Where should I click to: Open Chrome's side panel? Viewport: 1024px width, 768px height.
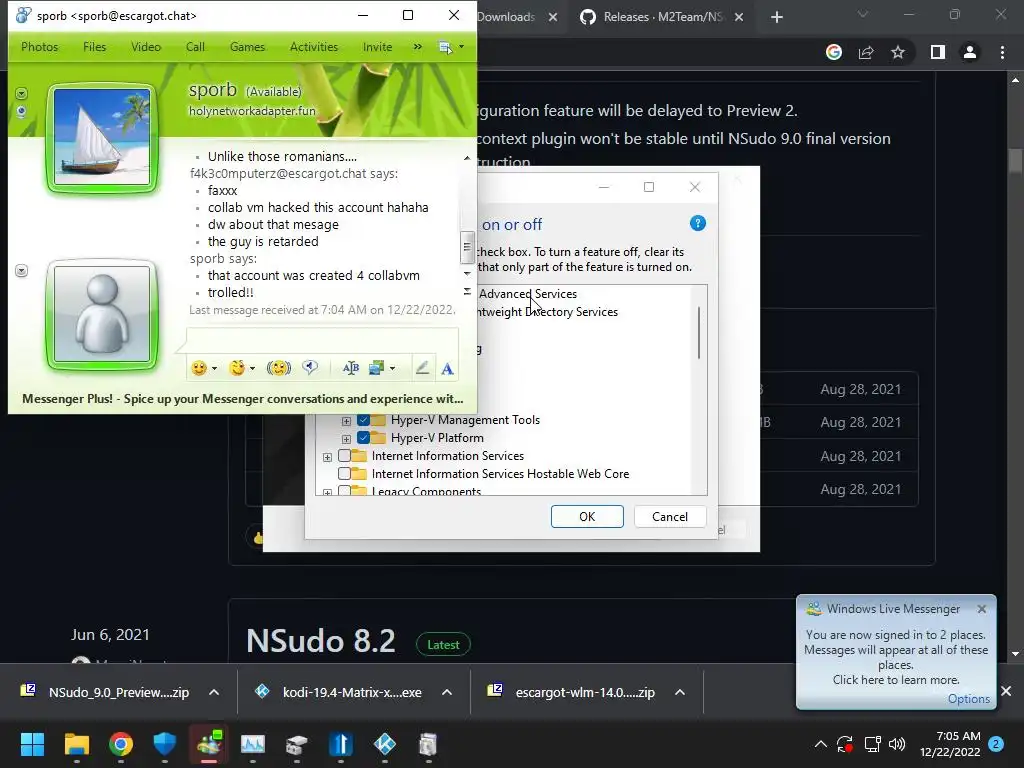pyautogui.click(x=938, y=52)
